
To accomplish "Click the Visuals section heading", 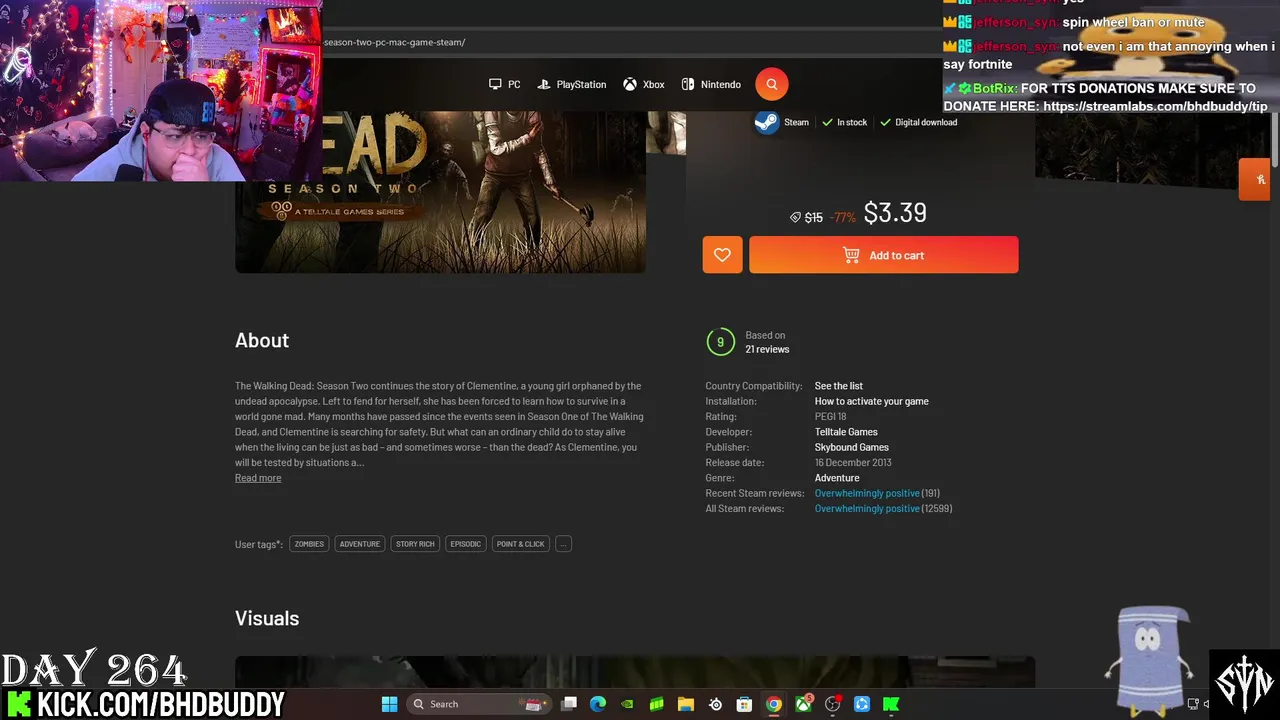I will (267, 618).
